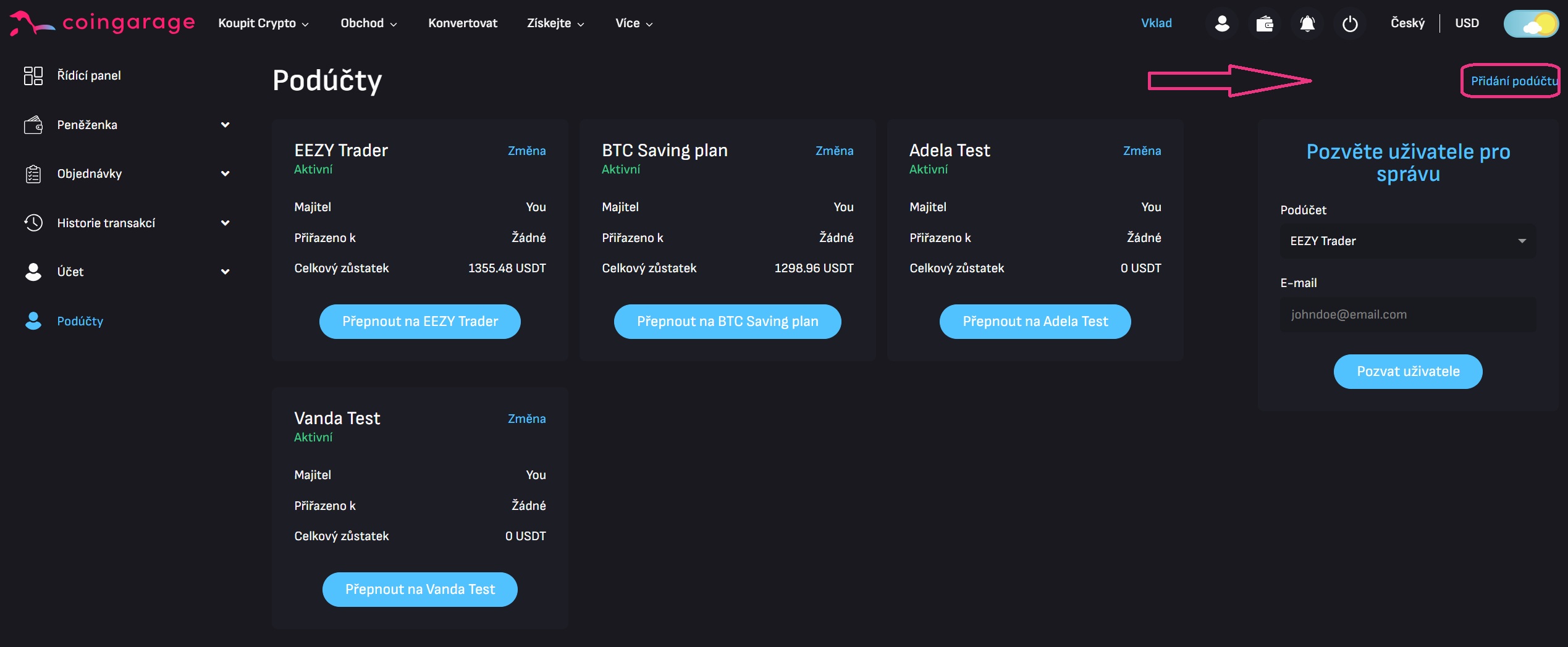Click the Pozvat uživatele button
Image resolution: width=1568 pixels, height=647 pixels.
pos(1408,372)
